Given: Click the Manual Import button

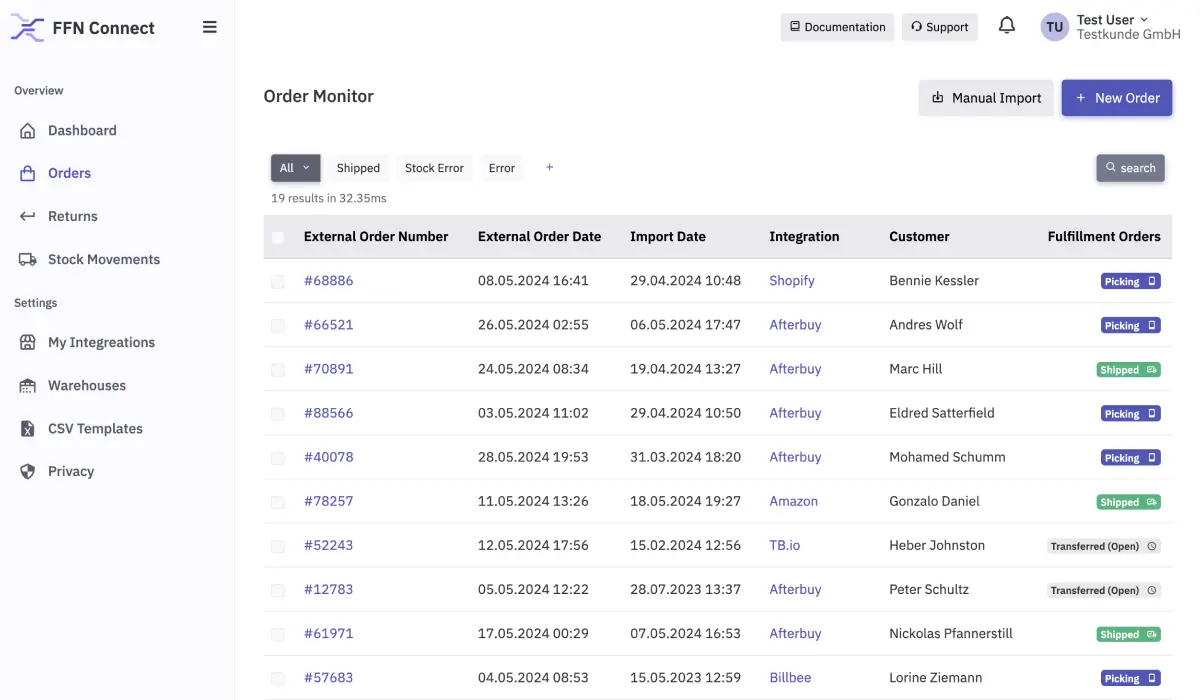Looking at the screenshot, I should 985,98.
